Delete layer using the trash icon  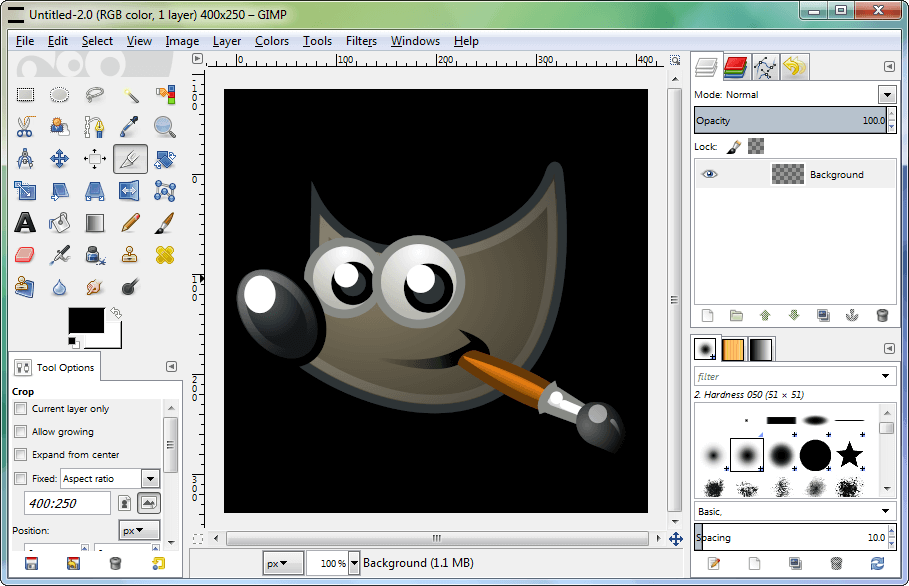(x=882, y=315)
